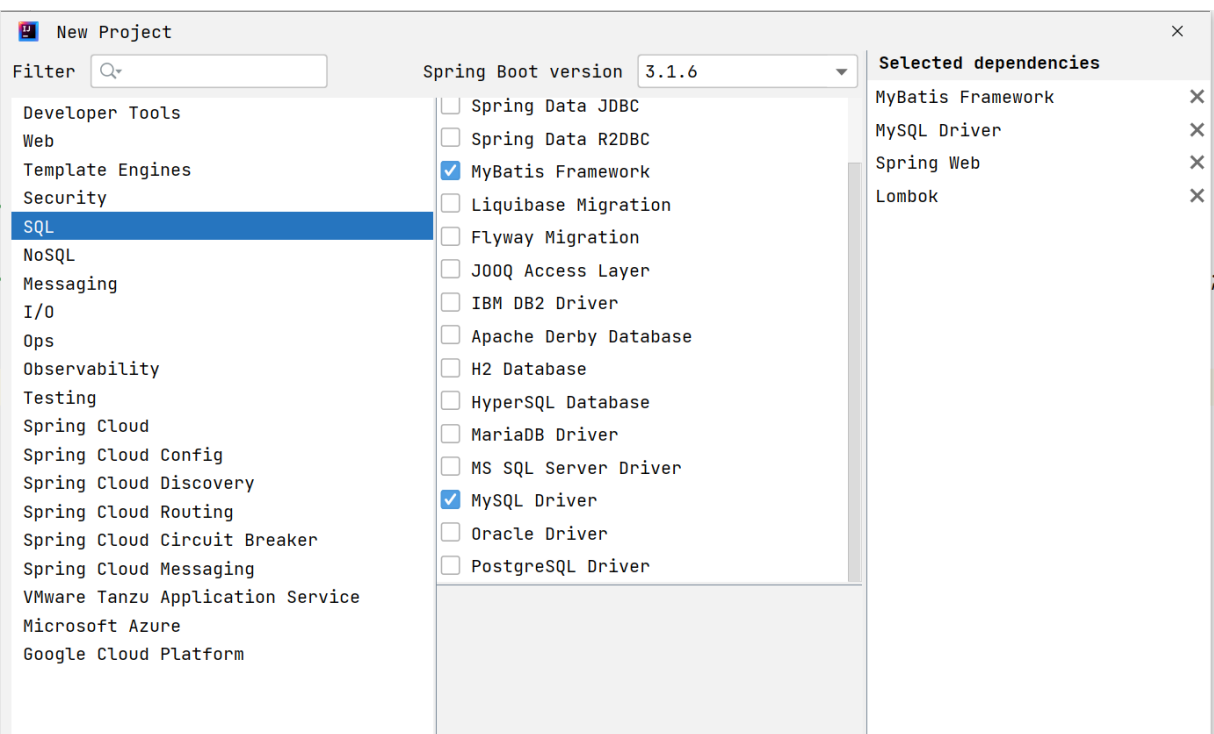
Task: Enable the JOOQ Access Layer checkbox
Action: point(451,270)
